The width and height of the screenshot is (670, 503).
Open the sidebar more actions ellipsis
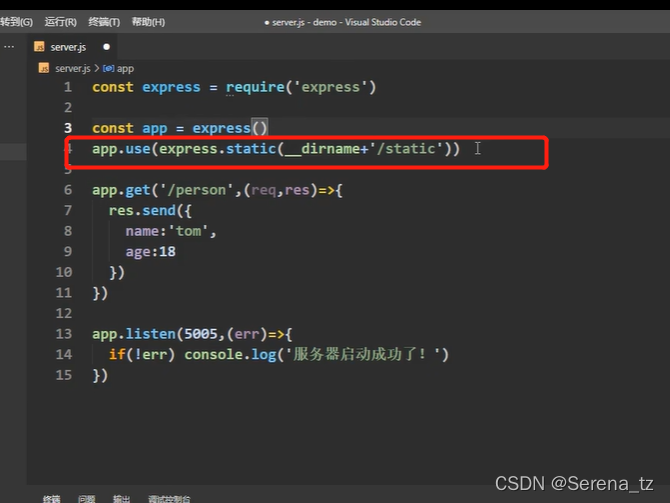coord(9,47)
